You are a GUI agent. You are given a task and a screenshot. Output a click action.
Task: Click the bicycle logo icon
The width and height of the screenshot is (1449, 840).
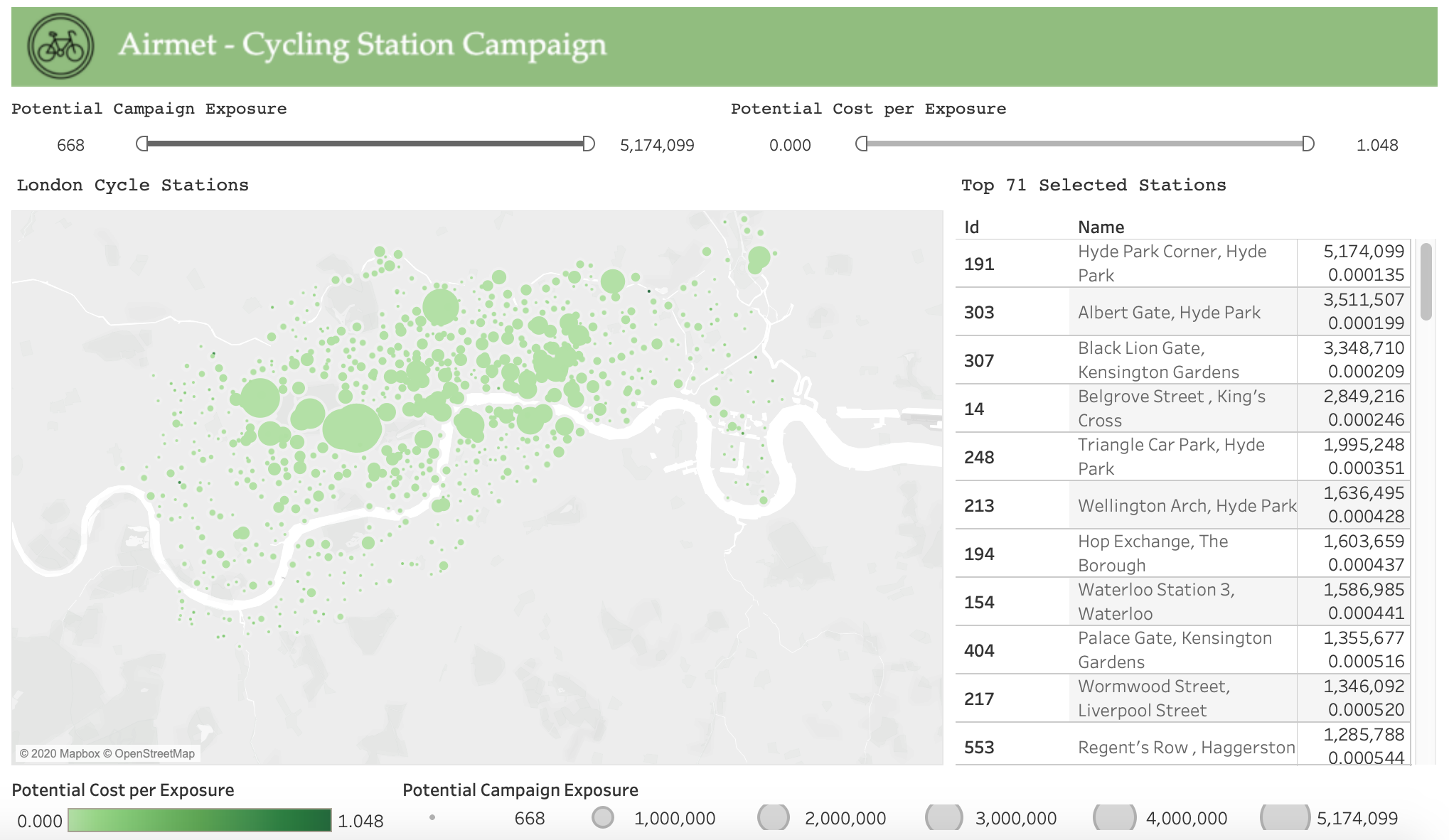click(60, 46)
